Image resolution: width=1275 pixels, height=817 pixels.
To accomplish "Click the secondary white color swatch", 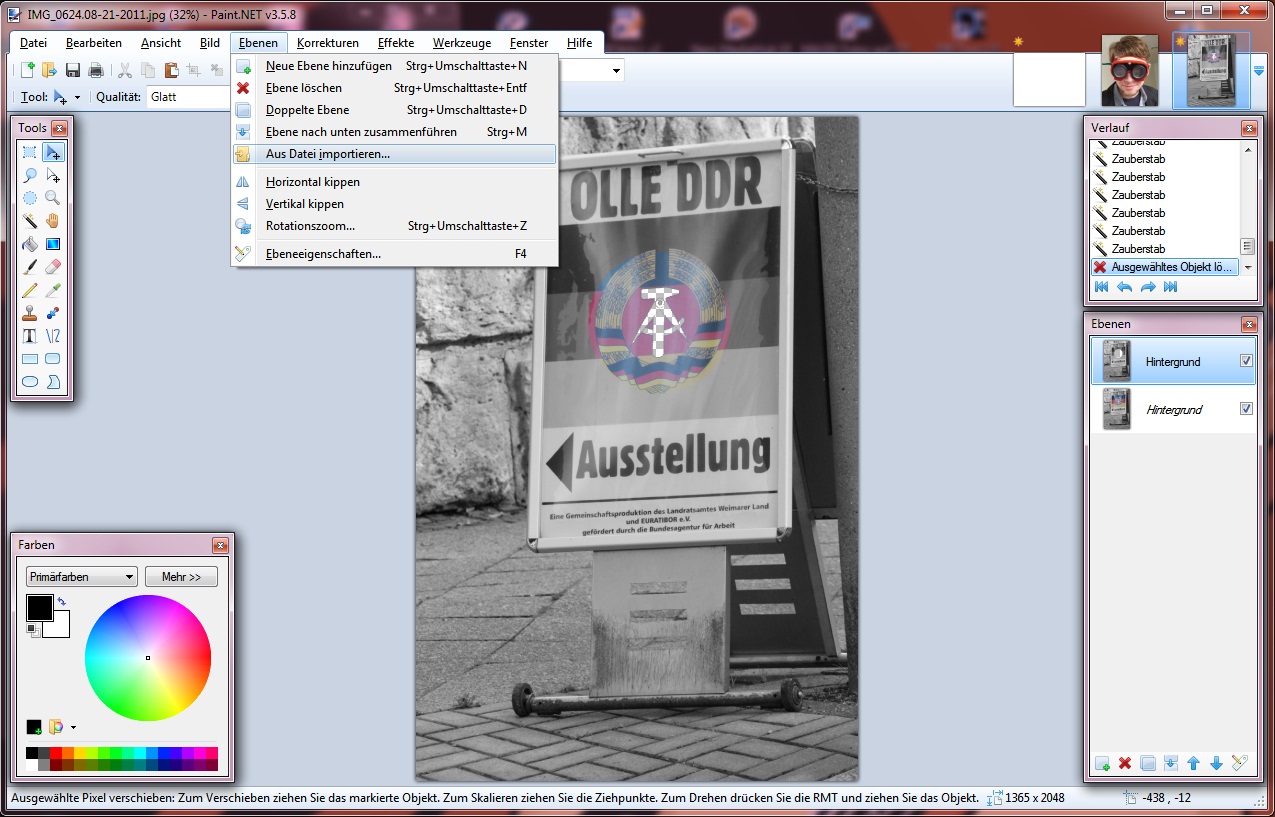I will point(60,628).
